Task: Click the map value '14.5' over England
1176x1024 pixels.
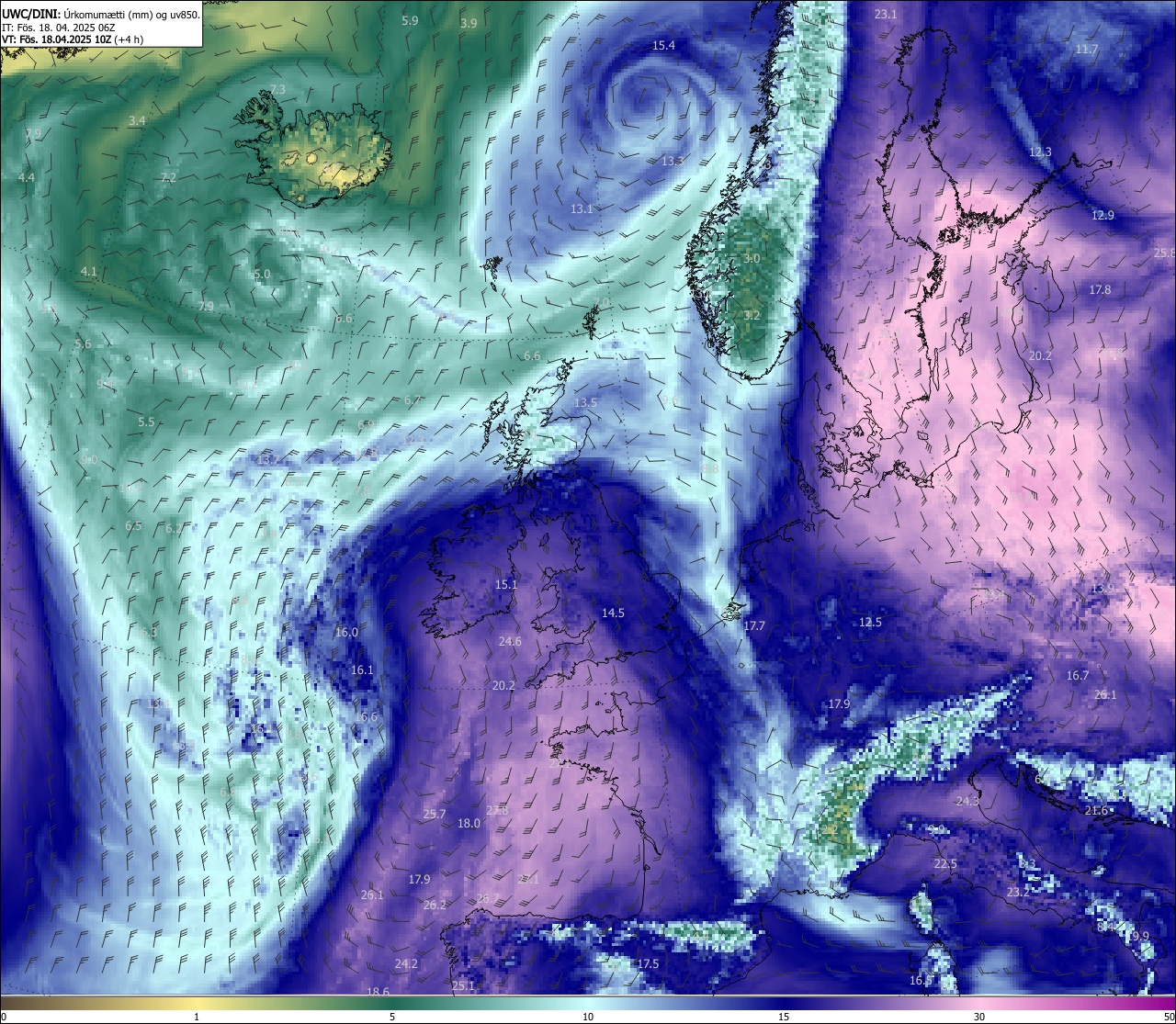Action: pos(613,613)
